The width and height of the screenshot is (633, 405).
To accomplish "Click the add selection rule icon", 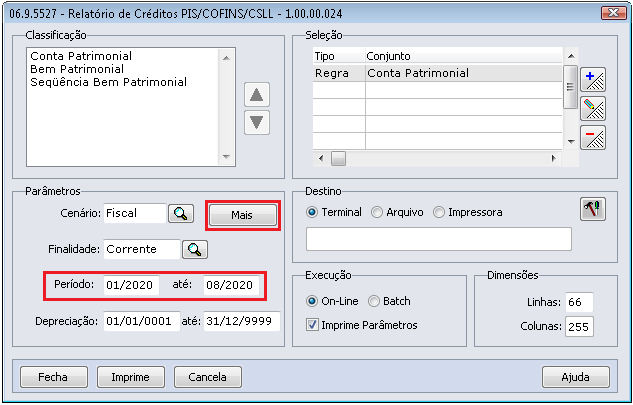I will 593,80.
